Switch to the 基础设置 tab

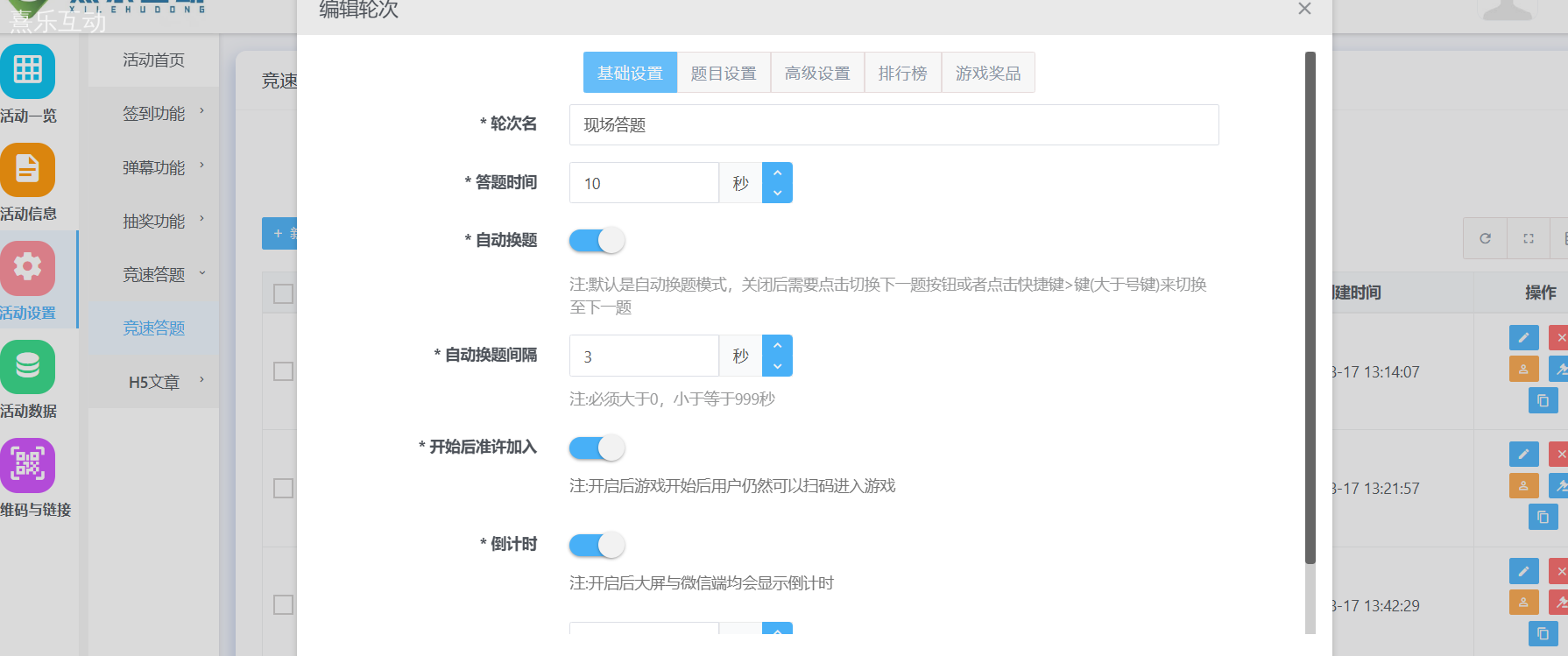[630, 73]
